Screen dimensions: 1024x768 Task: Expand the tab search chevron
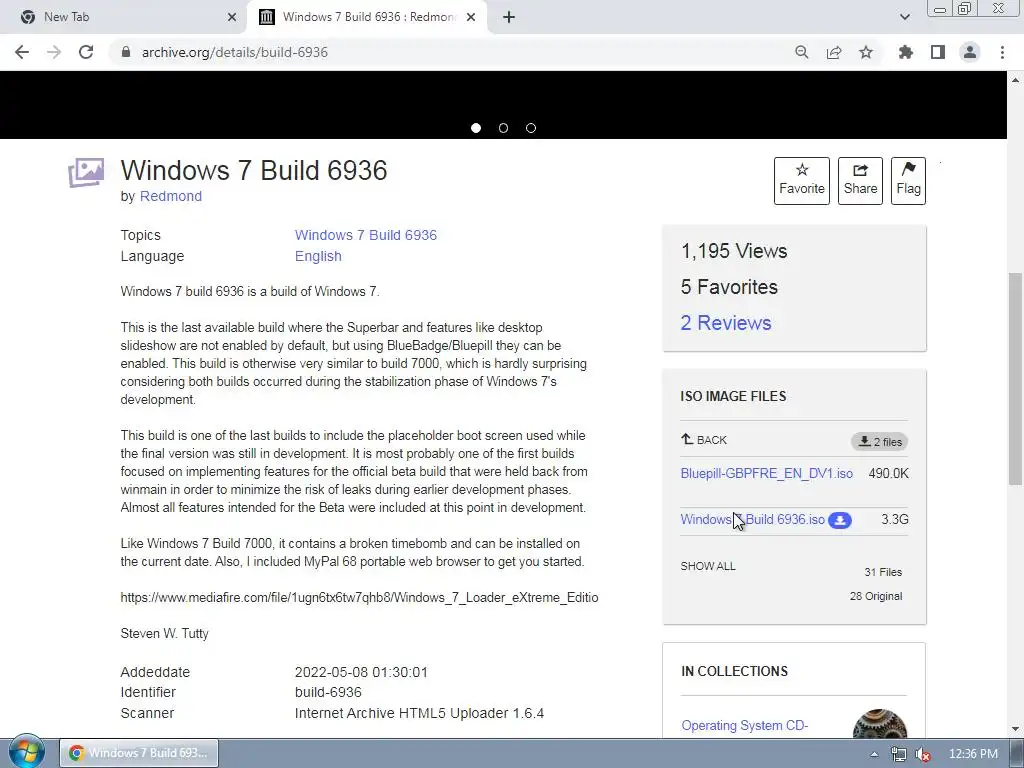click(x=904, y=17)
